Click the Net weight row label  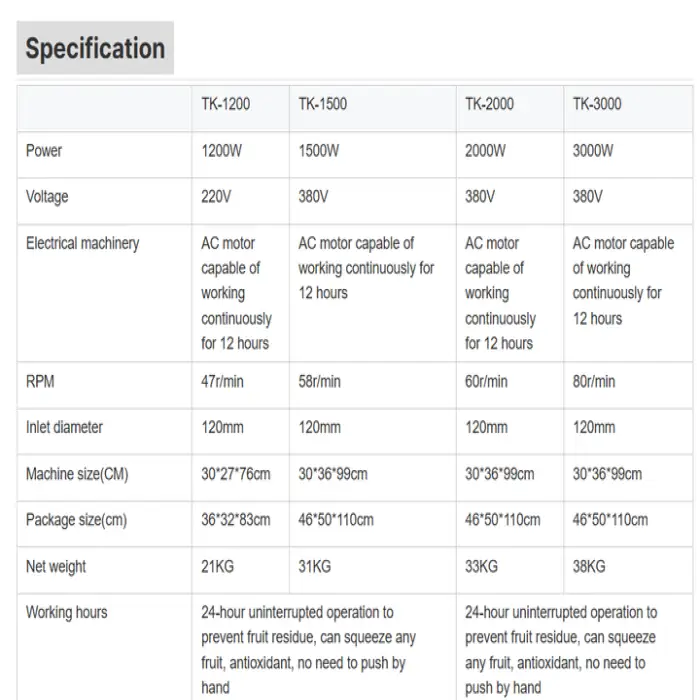56,567
